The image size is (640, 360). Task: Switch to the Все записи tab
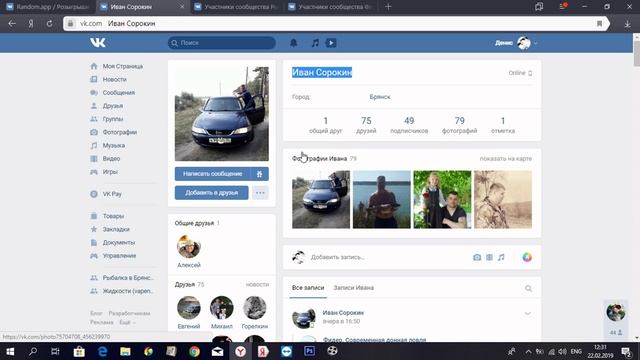(x=308, y=288)
